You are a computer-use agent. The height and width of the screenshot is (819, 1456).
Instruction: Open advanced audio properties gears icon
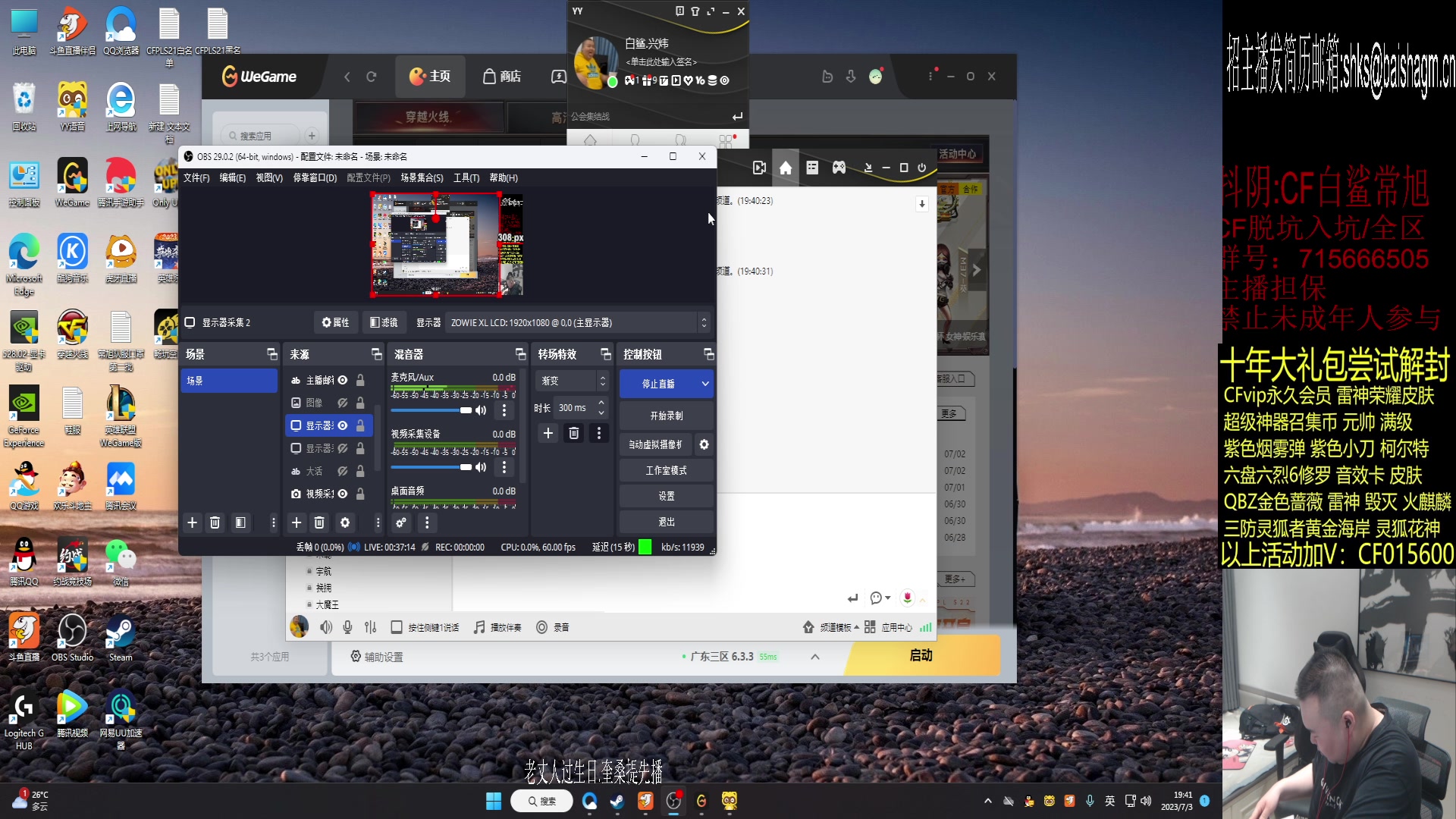click(401, 522)
